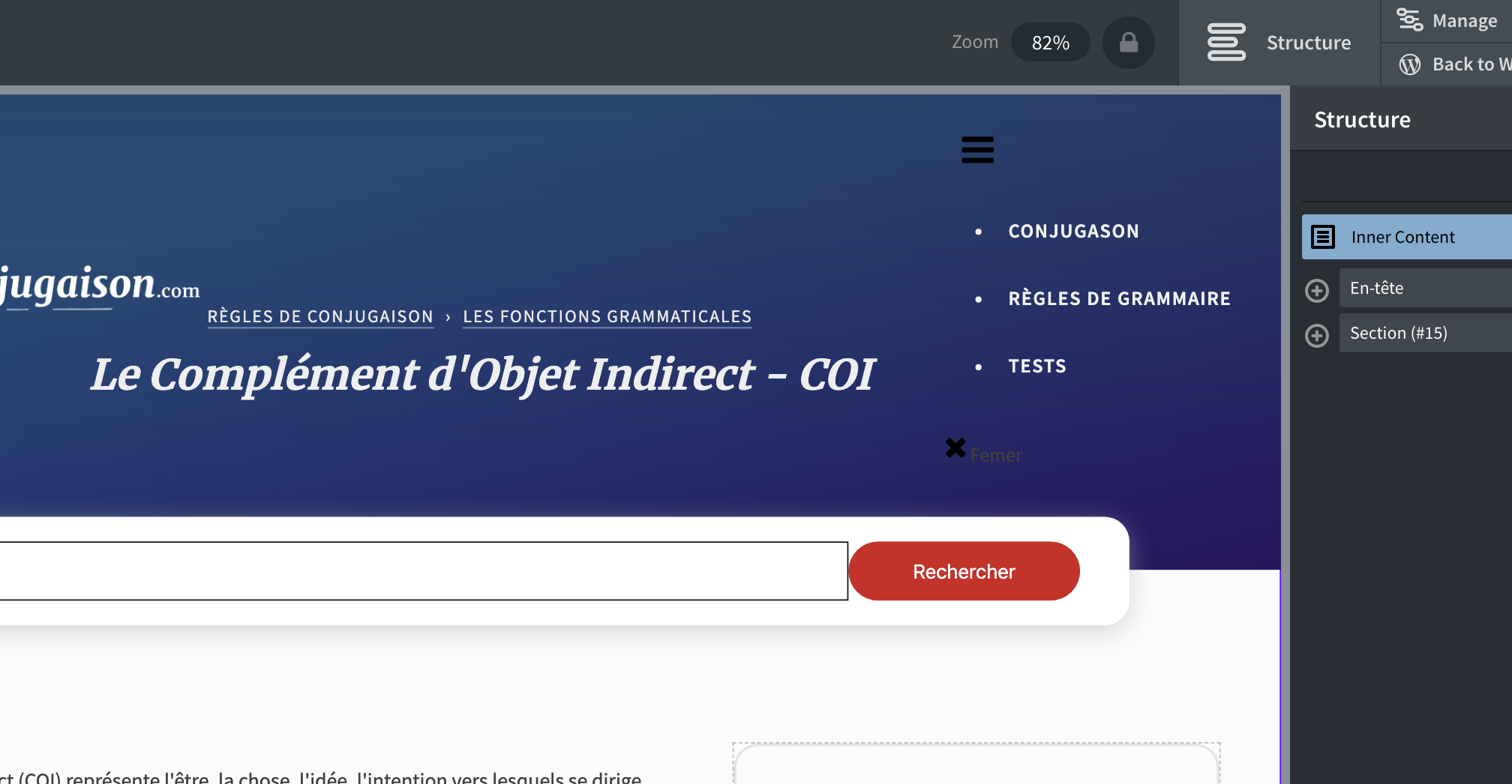1512x784 pixels.
Task: Click the WordPress icon for Back to WordPress
Action: pos(1411,64)
